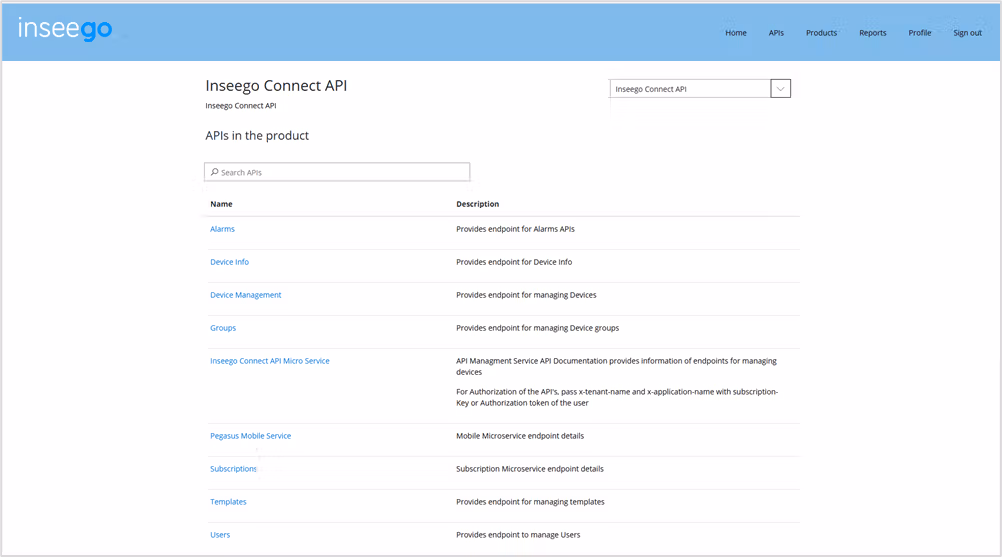The height and width of the screenshot is (557, 1002).
Task: Focus the Search APIs field
Action: click(x=337, y=172)
